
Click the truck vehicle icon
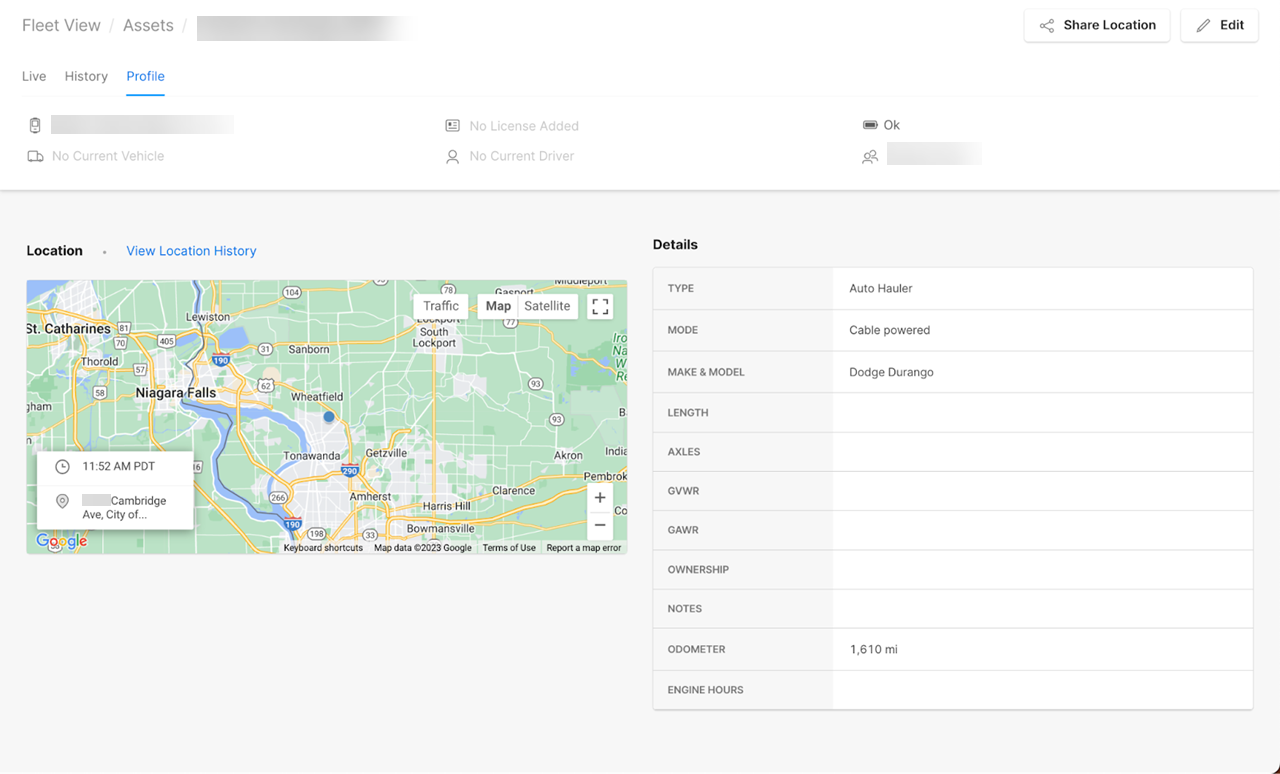36,156
